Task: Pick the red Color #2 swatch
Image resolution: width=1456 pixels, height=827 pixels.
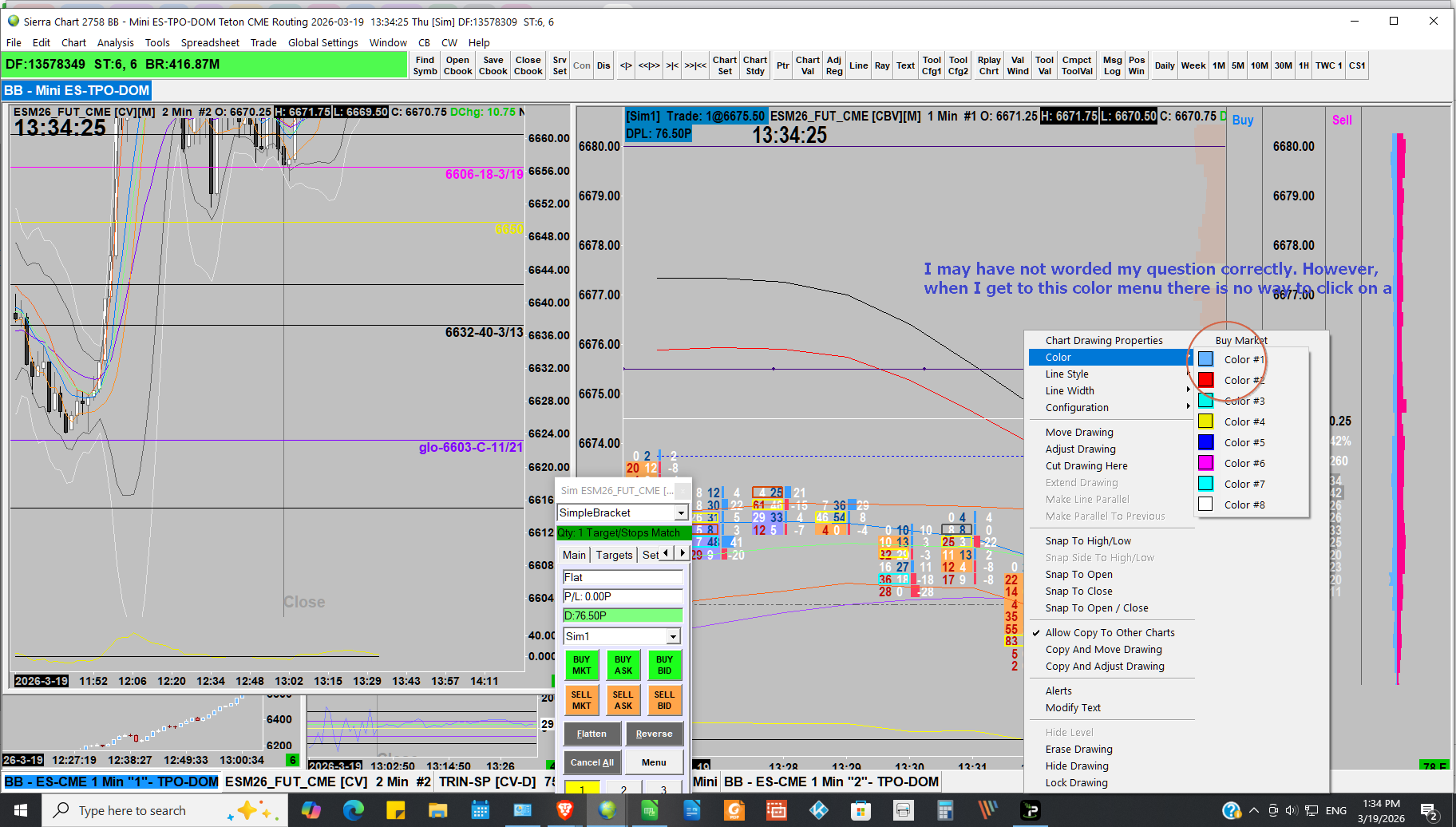Action: click(1205, 380)
